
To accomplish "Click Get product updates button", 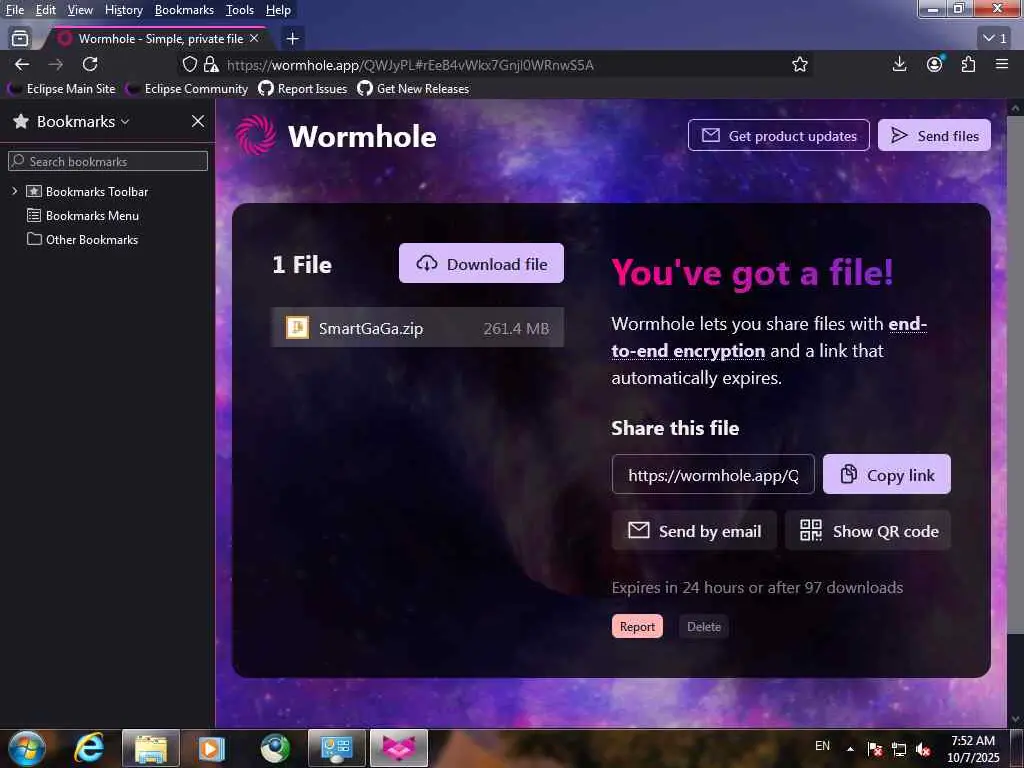I will 778,135.
